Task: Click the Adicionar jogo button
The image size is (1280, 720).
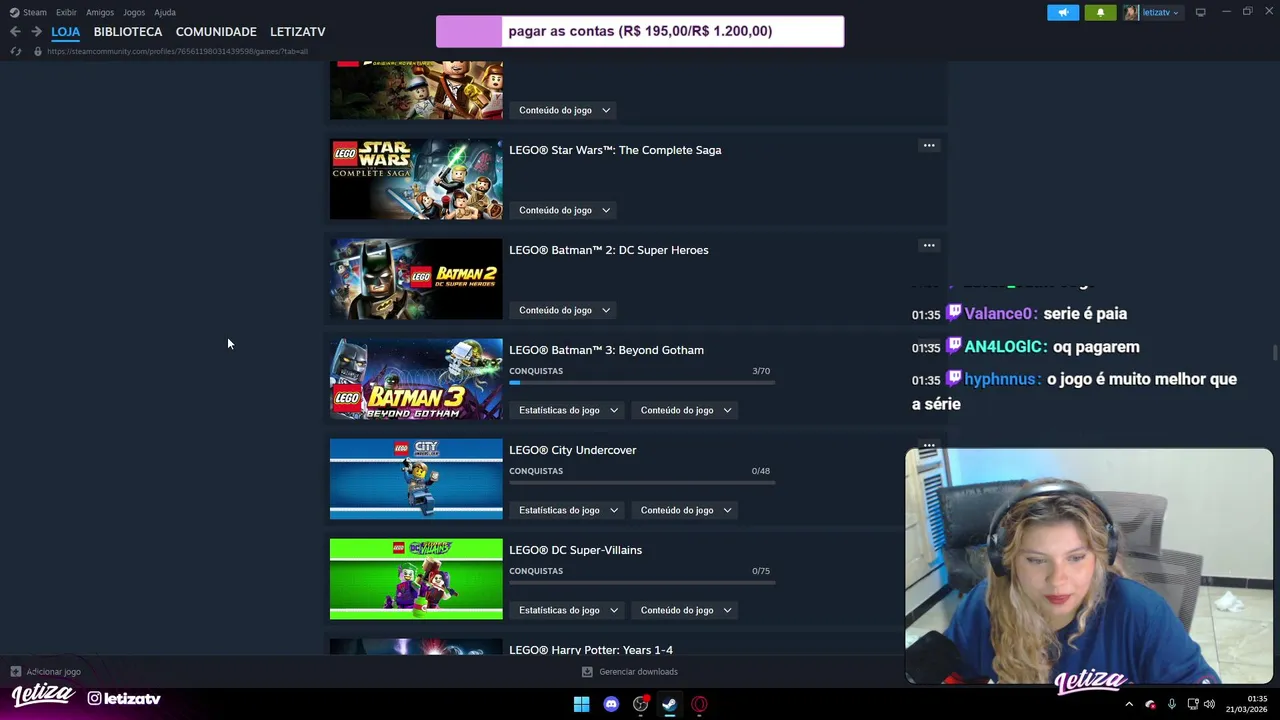Action: 45,672
